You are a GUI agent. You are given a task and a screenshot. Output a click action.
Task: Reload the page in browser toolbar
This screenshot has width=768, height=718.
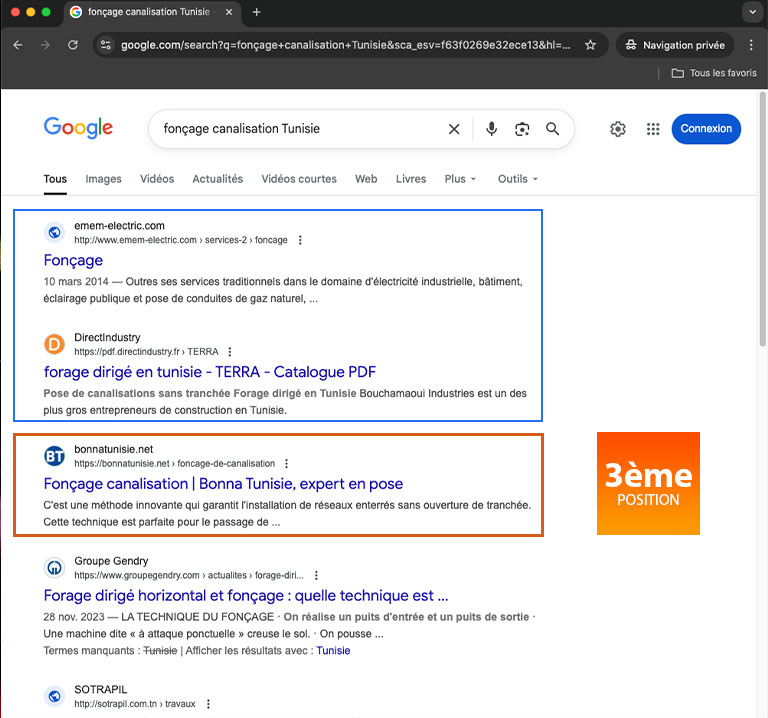(x=73, y=45)
